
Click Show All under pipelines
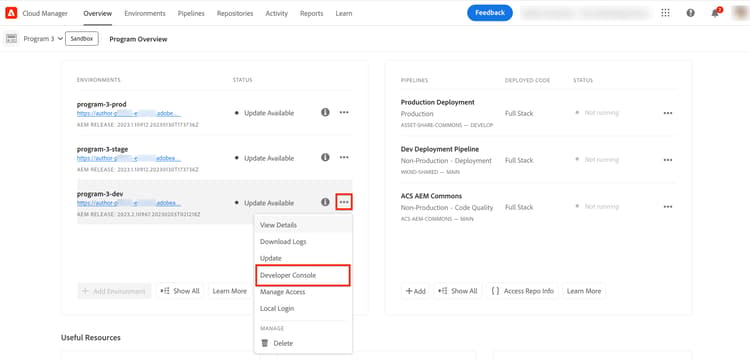click(458, 291)
